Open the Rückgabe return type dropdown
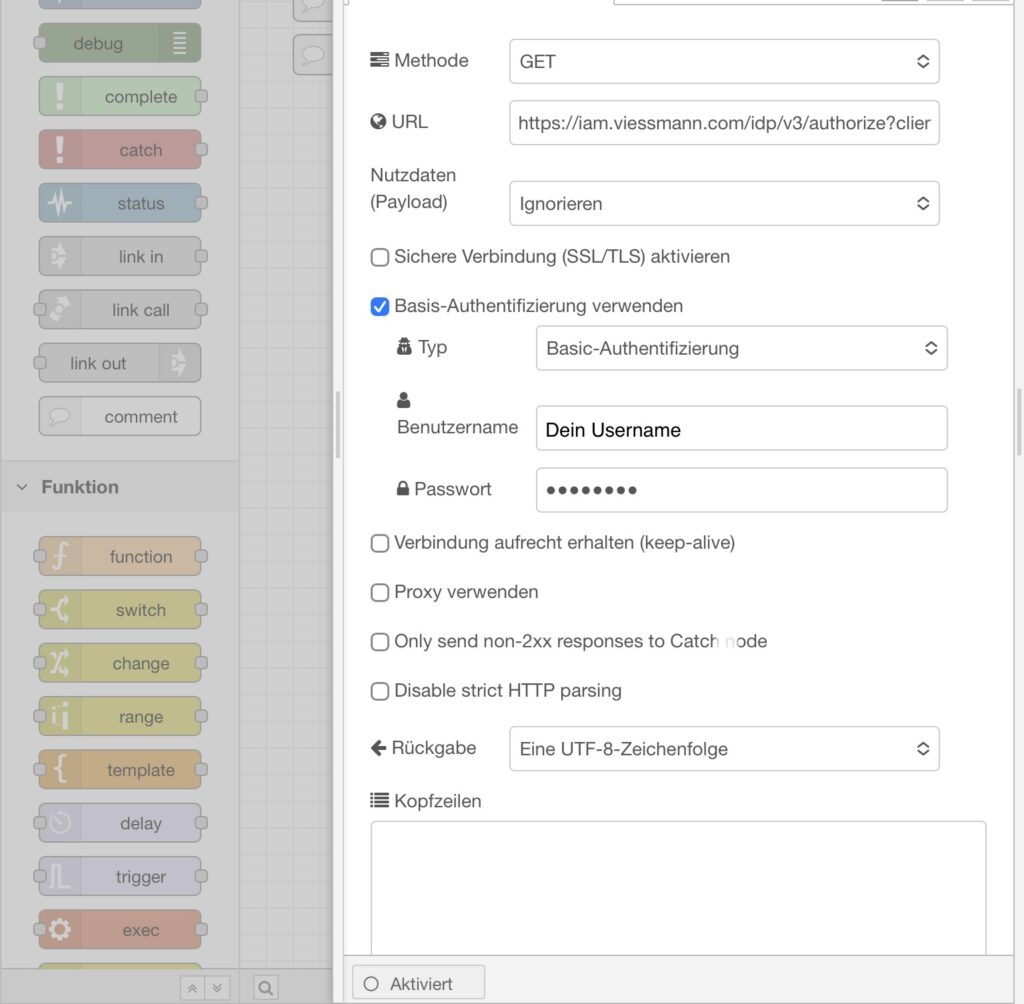 pos(723,748)
